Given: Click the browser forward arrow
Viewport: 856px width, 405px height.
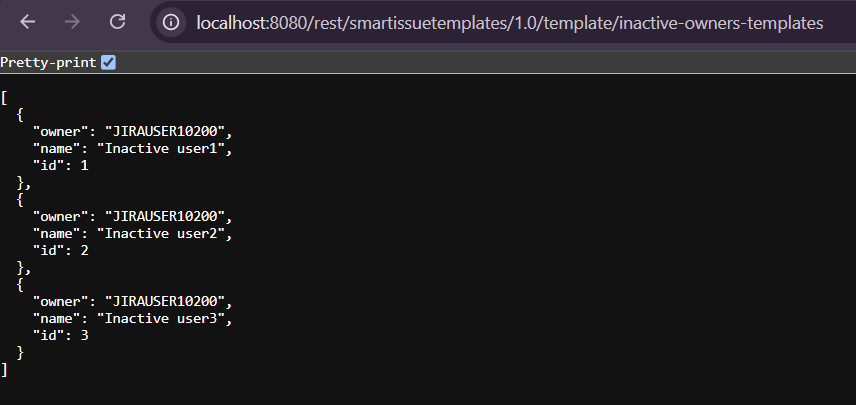Looking at the screenshot, I should (x=72, y=22).
